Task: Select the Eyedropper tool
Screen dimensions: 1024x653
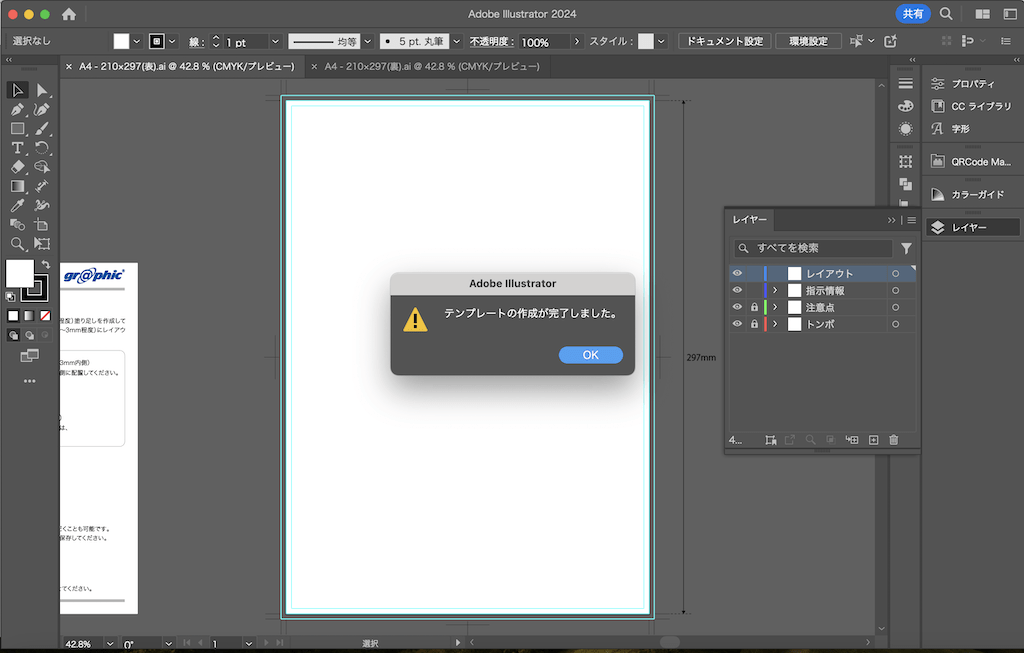Action: click(17, 206)
